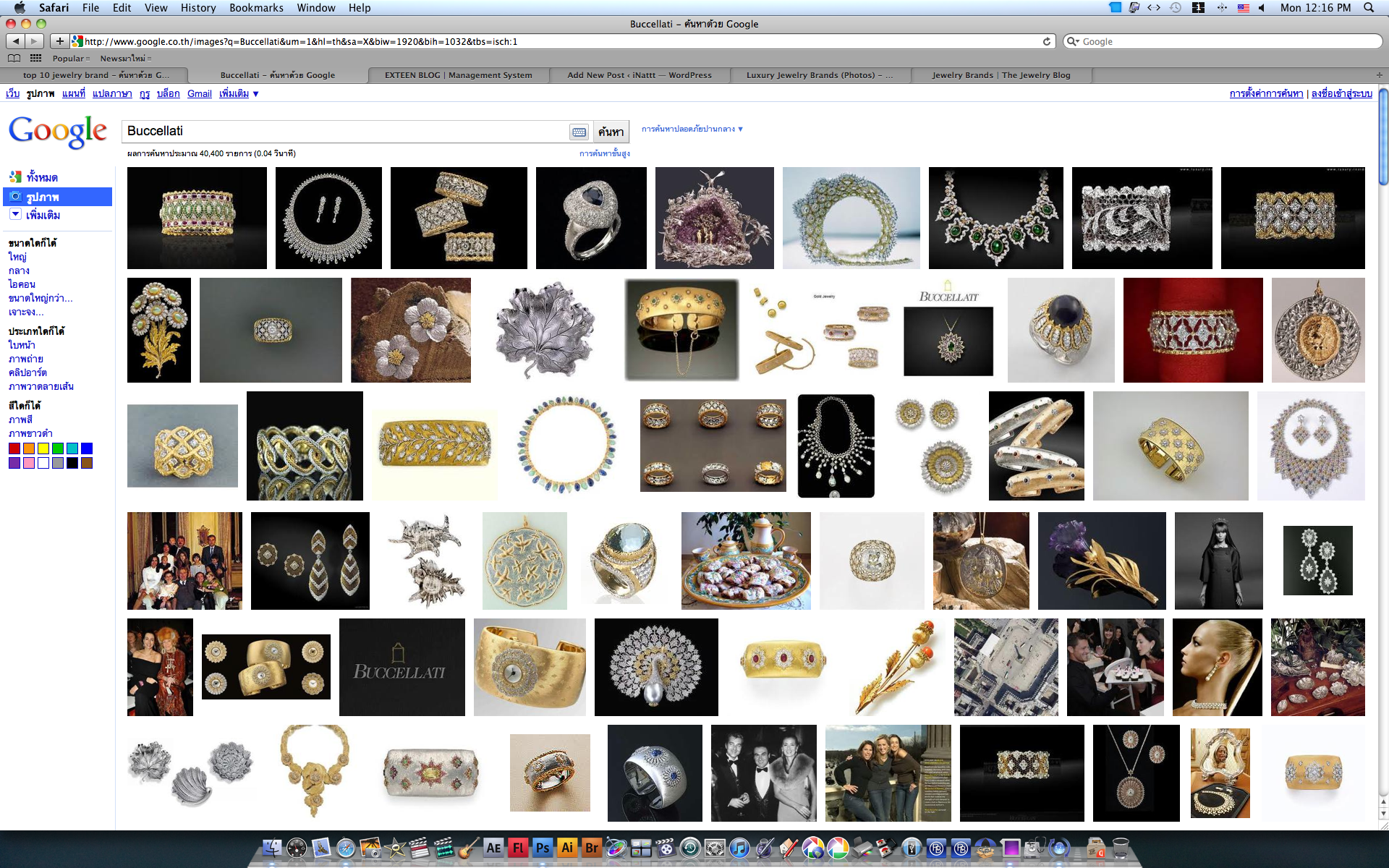Image resolution: width=1389 pixels, height=868 pixels.
Task: Switch to the top 10 jewelry brand tab
Action: click(95, 75)
